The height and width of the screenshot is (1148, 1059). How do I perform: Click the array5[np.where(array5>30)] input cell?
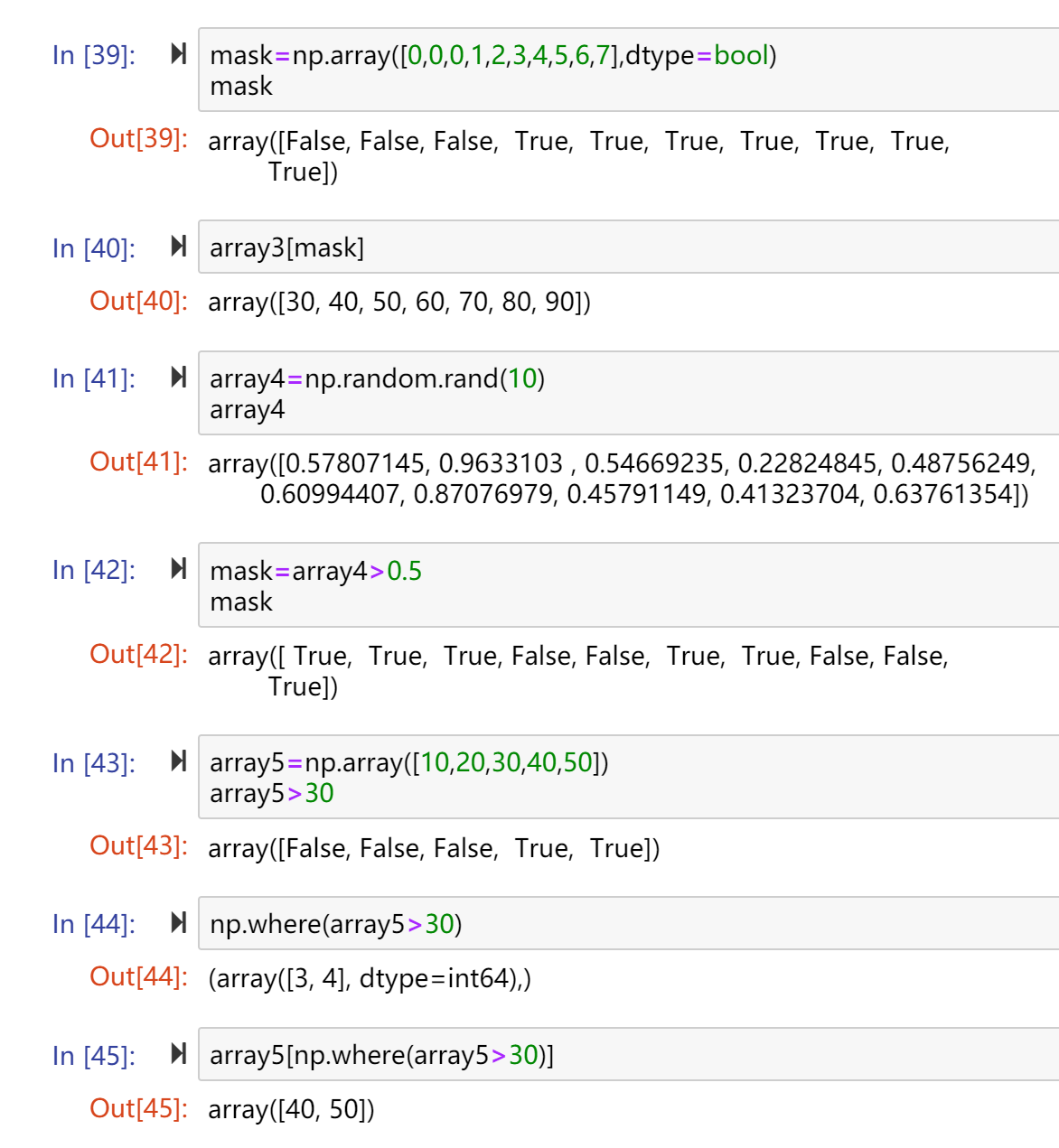click(x=629, y=1054)
